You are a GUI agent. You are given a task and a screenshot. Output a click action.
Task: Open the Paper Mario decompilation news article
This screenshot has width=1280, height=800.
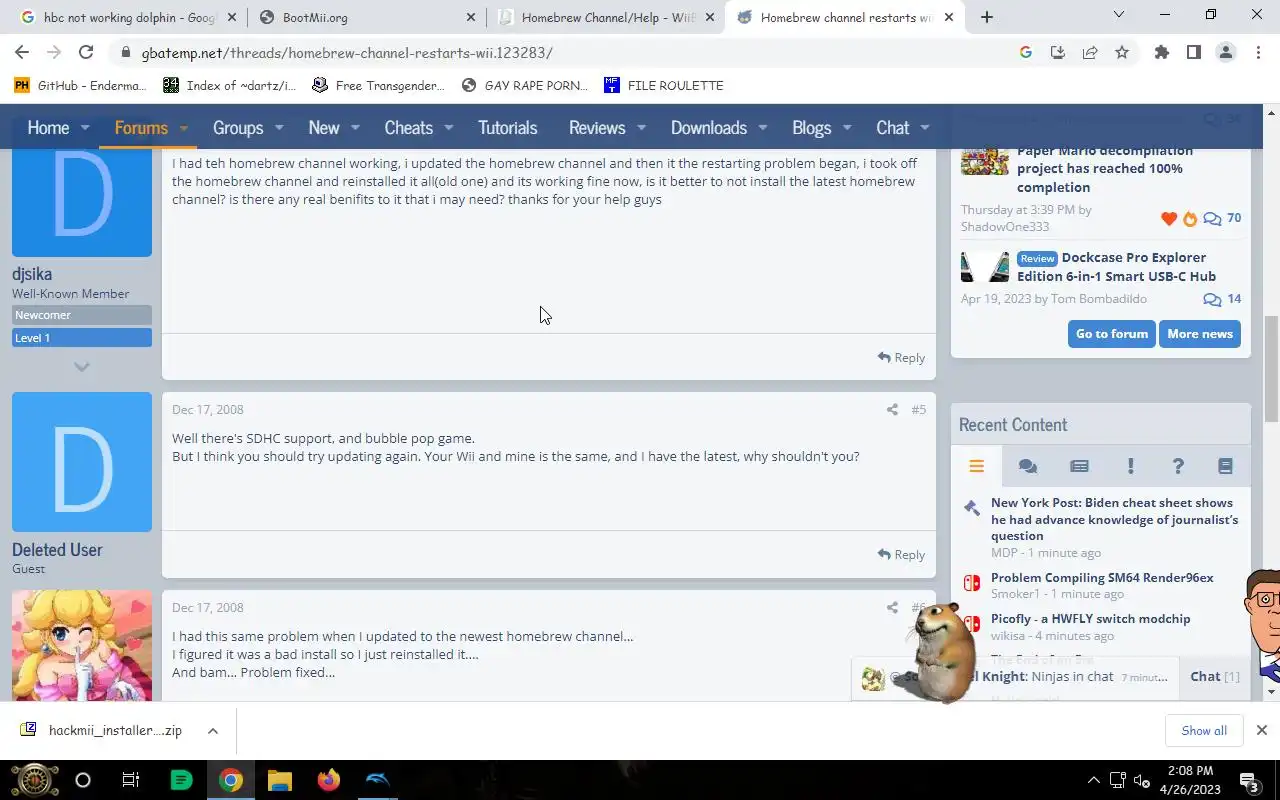click(1105, 168)
